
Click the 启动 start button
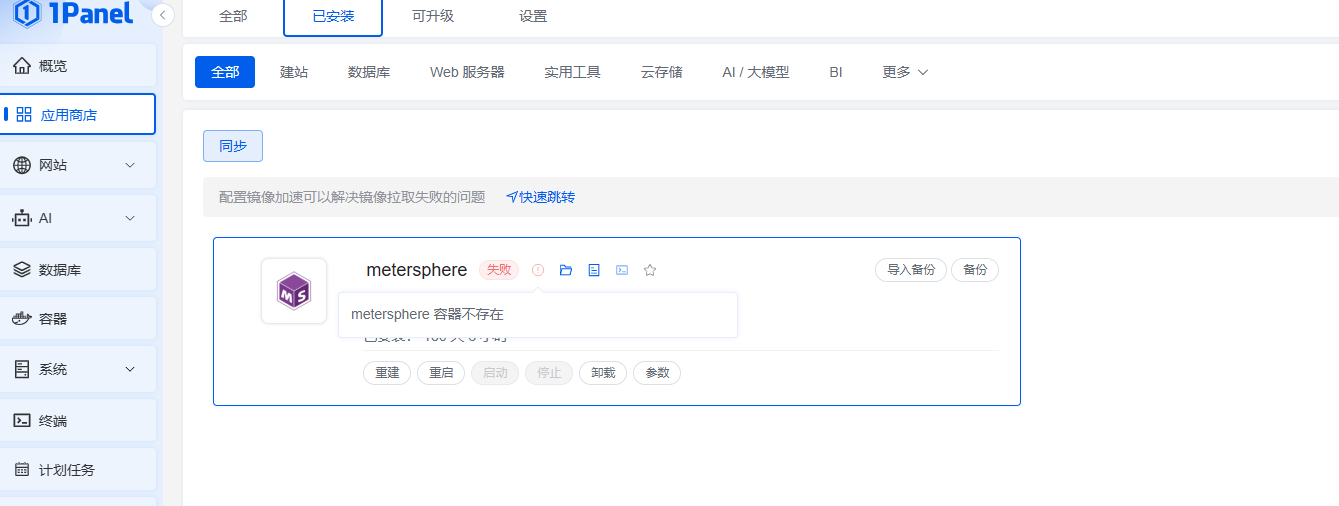[495, 373]
